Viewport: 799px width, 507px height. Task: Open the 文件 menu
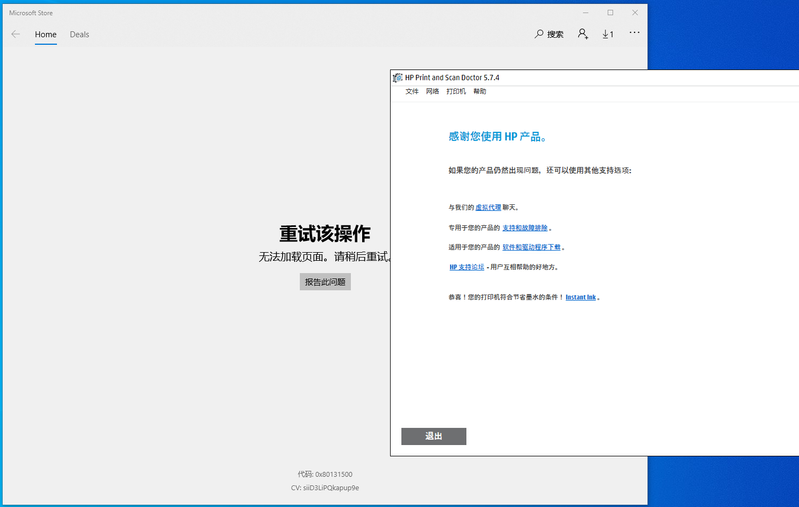412,91
